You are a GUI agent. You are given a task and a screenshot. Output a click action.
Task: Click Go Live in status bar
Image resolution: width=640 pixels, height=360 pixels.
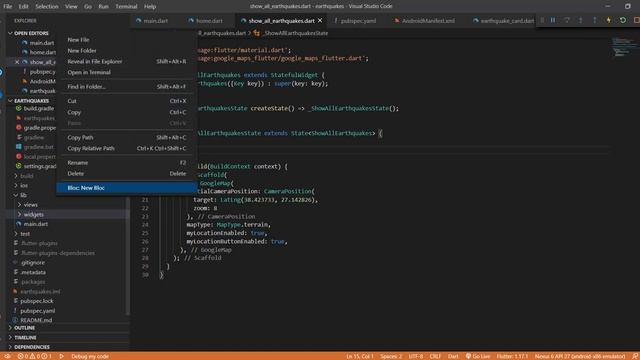[x=478, y=356]
